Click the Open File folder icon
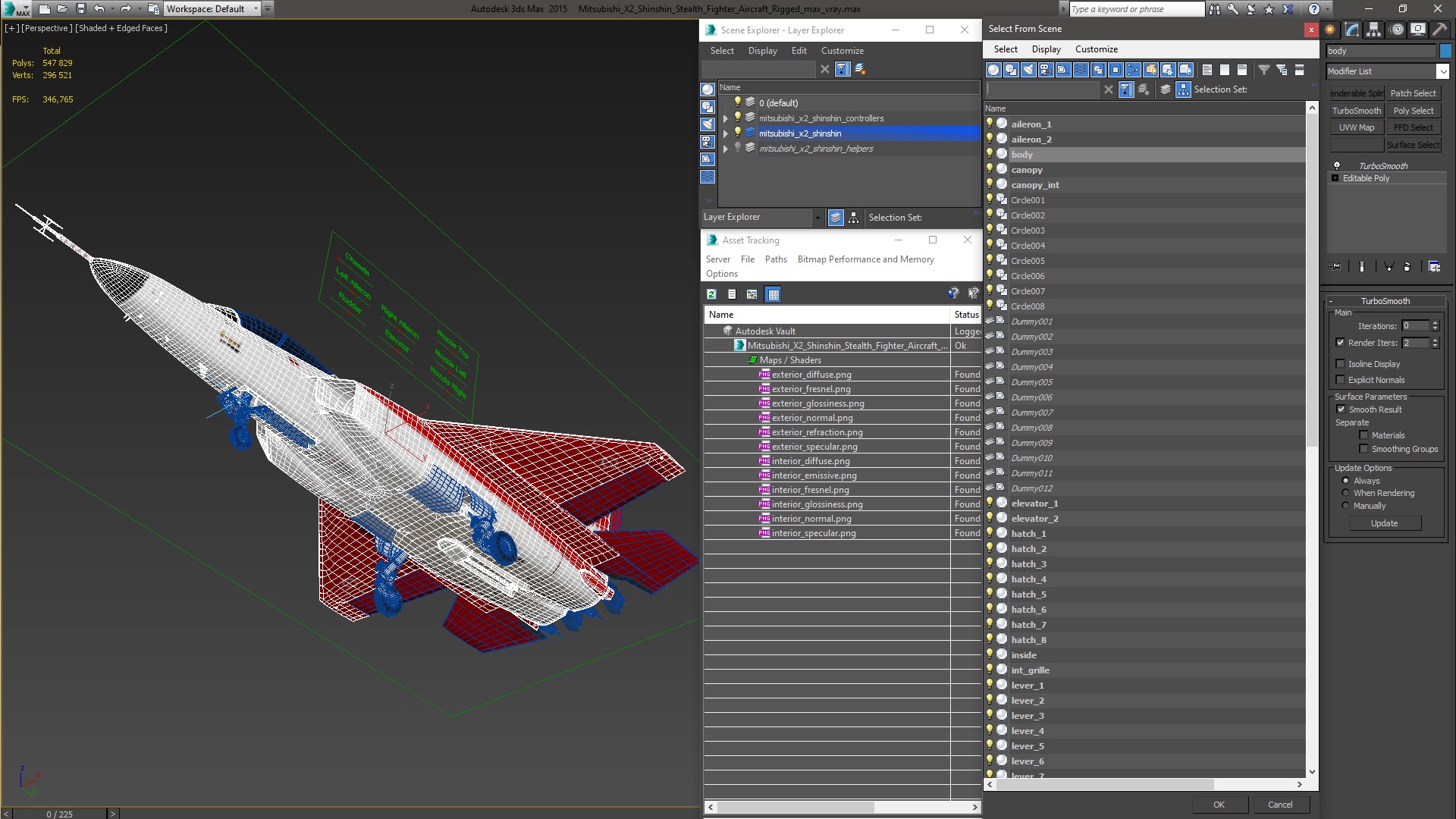The image size is (1456, 819). pos(62,9)
